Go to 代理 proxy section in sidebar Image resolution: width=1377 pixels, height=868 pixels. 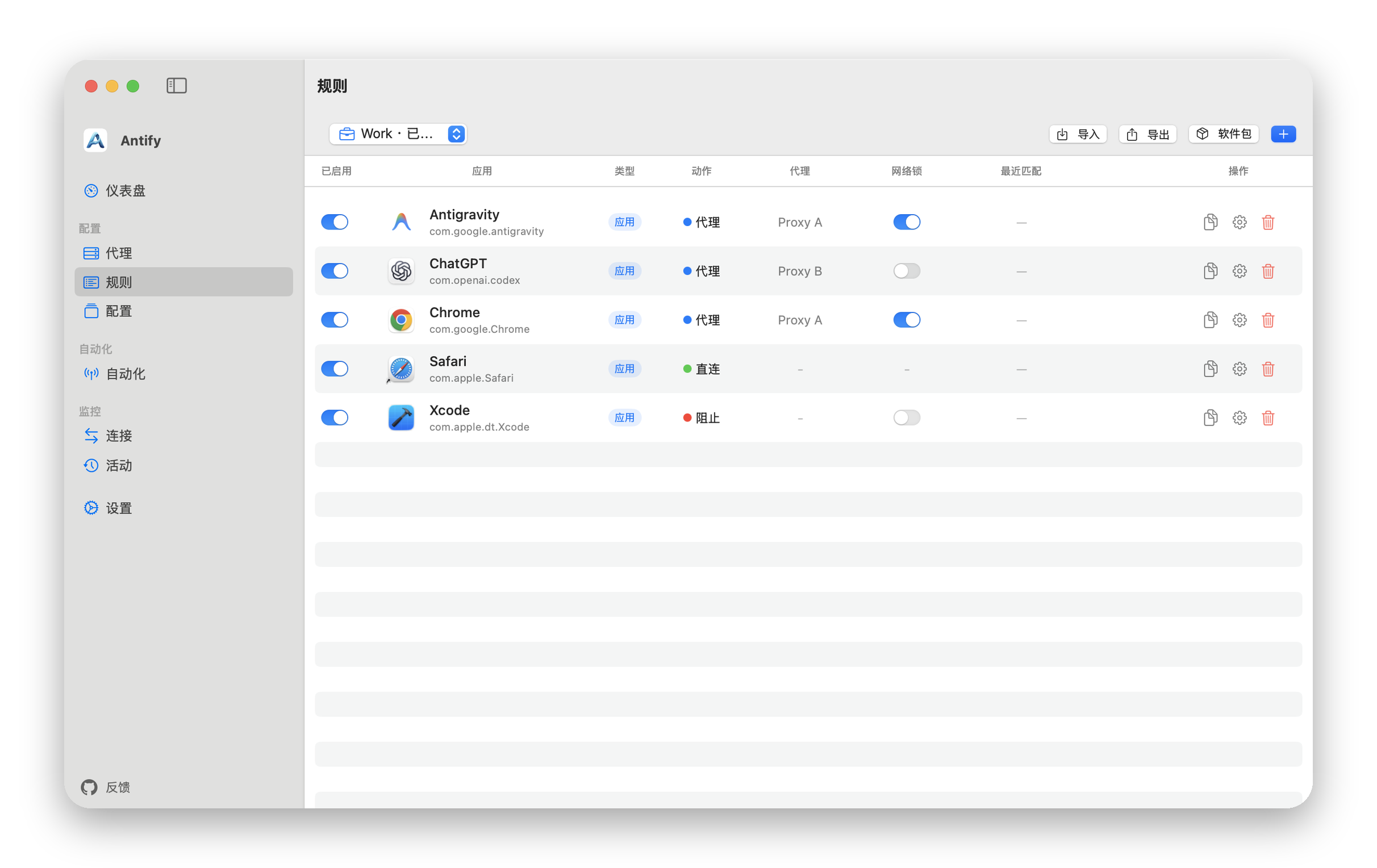point(183,253)
